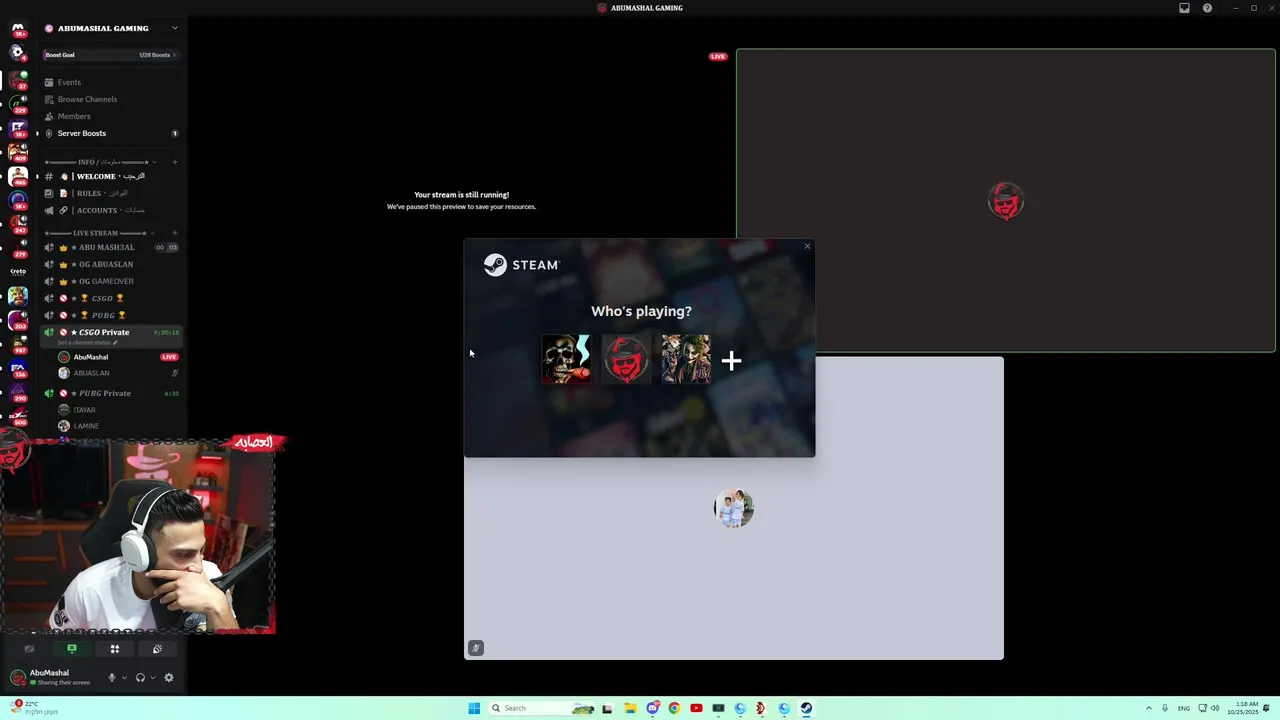Screen dimensions: 1280x720
Task: Join the ABU MASH3AL voice channel
Action: (x=111, y=247)
